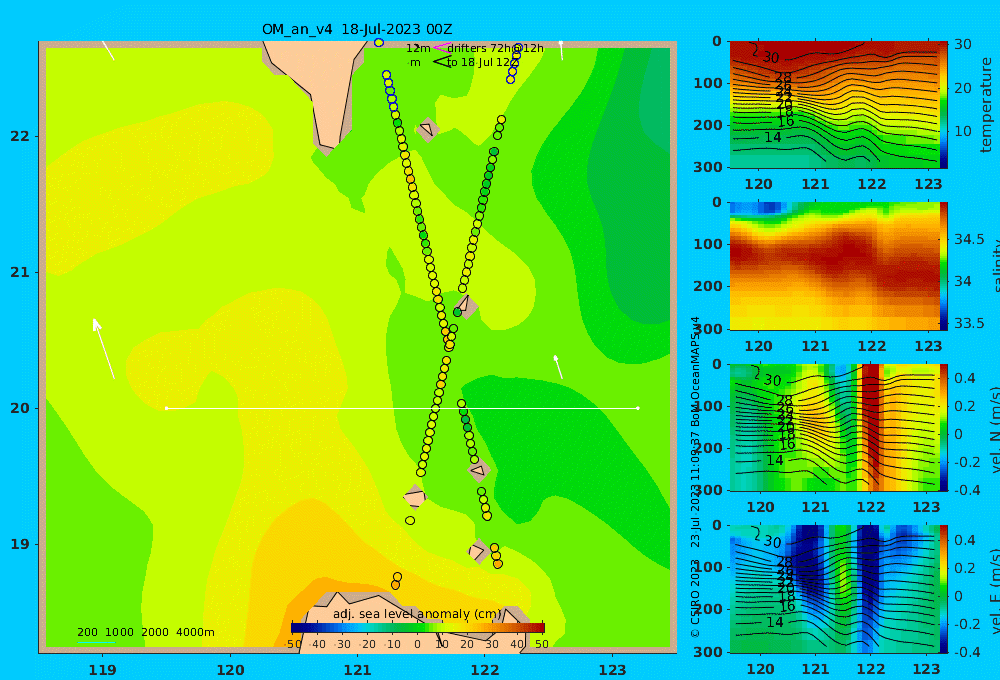Open the temperature depth section panel
The image size is (1000, 680).
pyautogui.click(x=834, y=105)
